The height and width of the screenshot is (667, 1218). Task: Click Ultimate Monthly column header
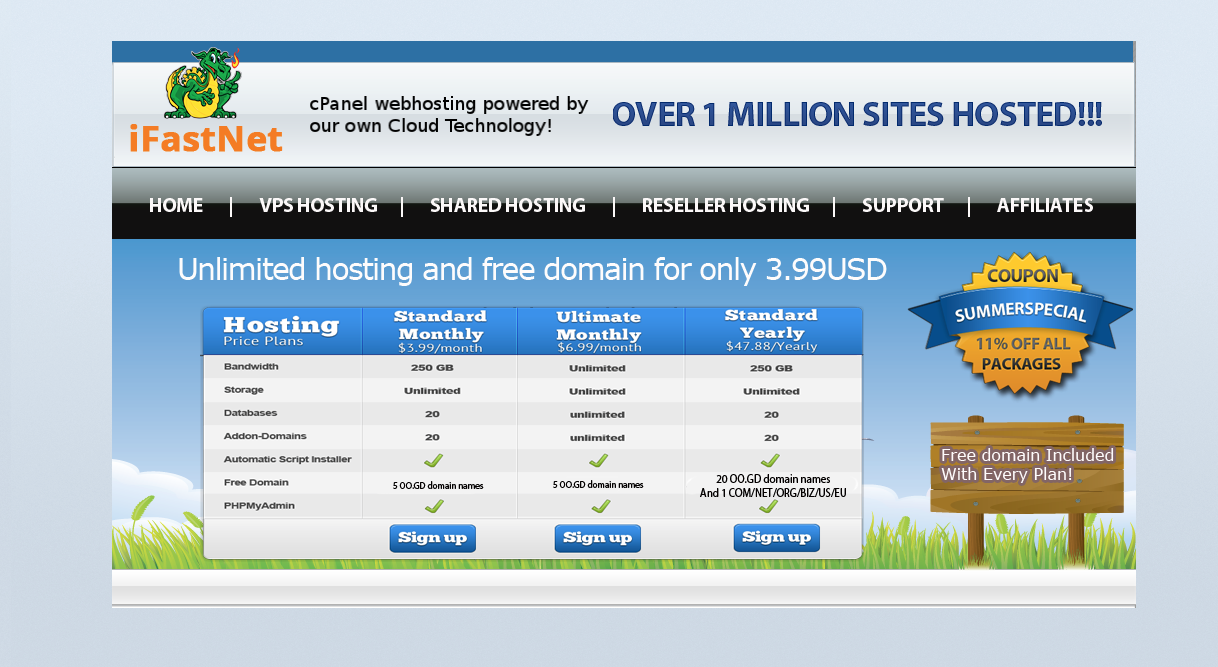[601, 331]
